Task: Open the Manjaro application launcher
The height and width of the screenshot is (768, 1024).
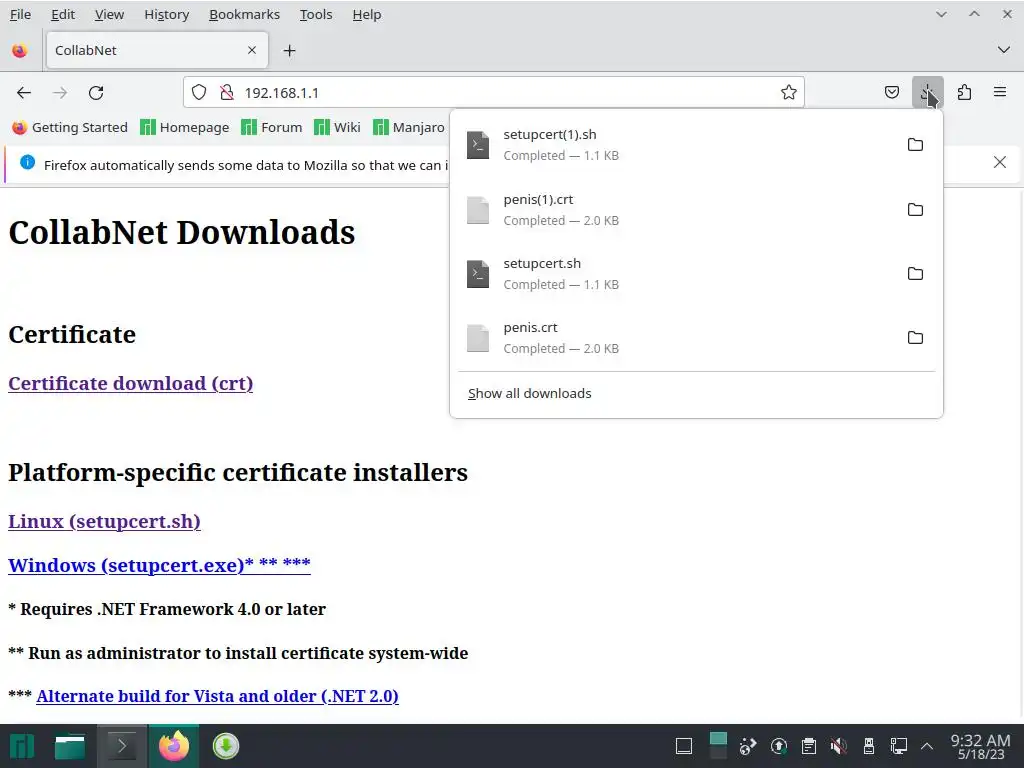Action: tap(22, 746)
